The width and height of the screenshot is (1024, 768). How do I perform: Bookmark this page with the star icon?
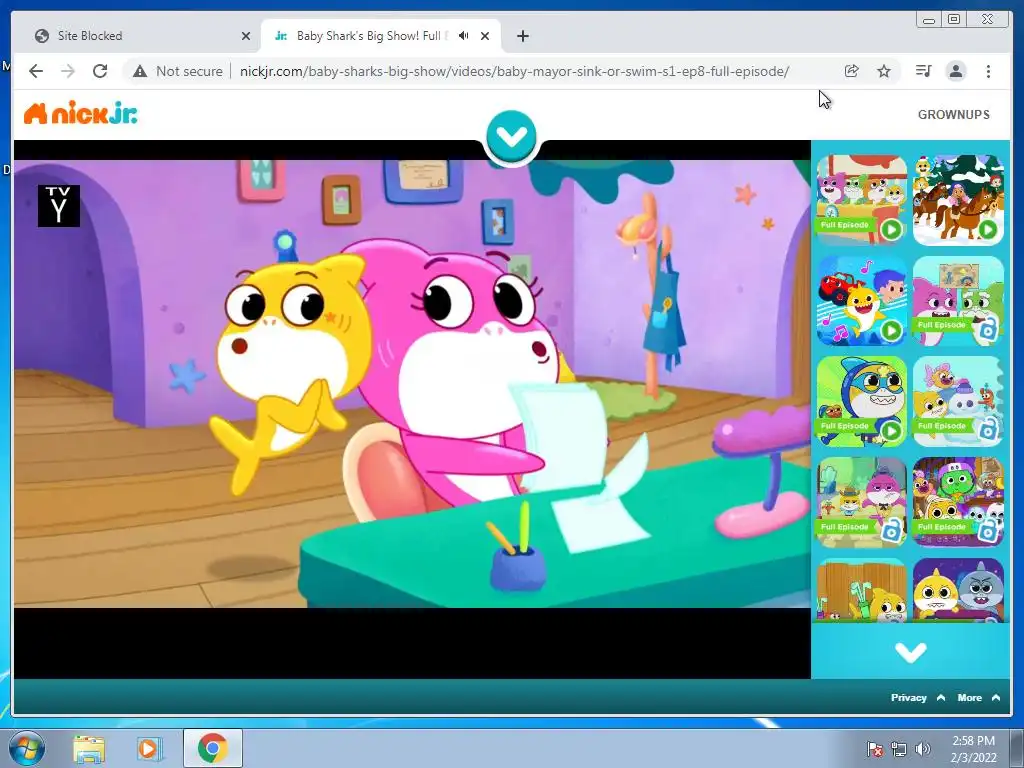[884, 71]
